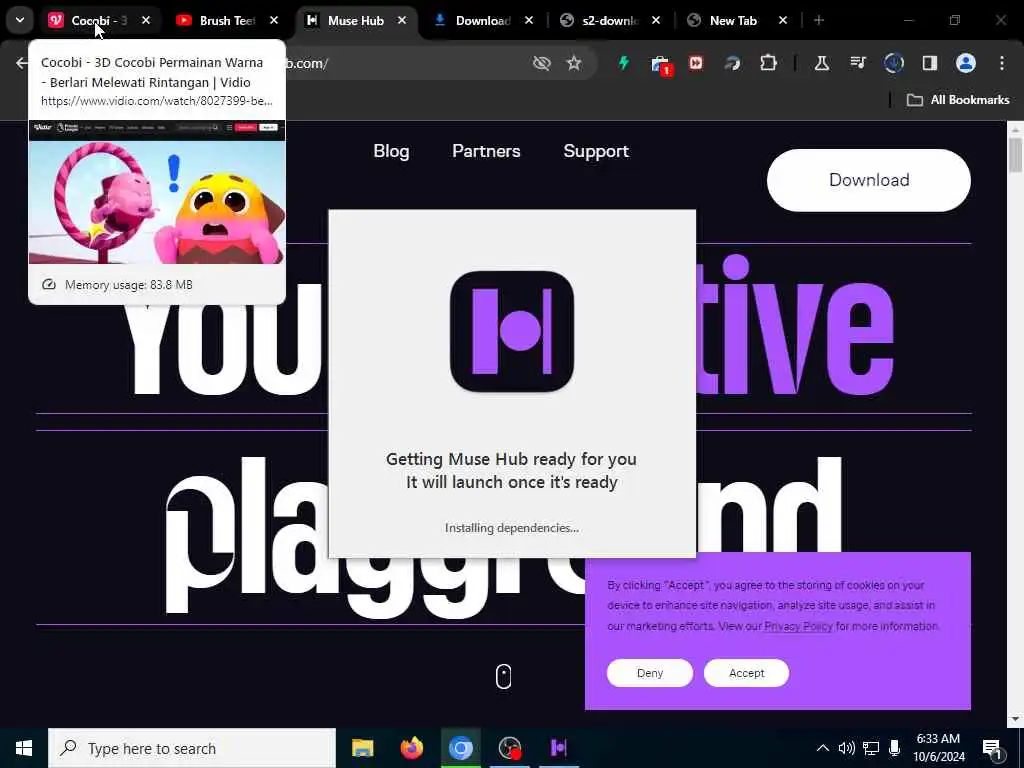Click the 'Memory usage: 83.8 MB' text
The width and height of the screenshot is (1024, 768).
(x=129, y=285)
